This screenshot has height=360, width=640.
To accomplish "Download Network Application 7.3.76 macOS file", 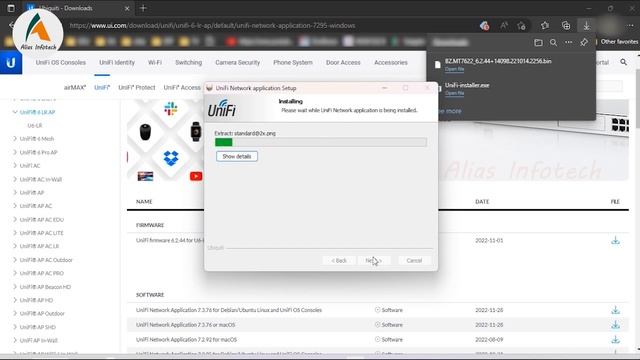I will tap(615, 325).
